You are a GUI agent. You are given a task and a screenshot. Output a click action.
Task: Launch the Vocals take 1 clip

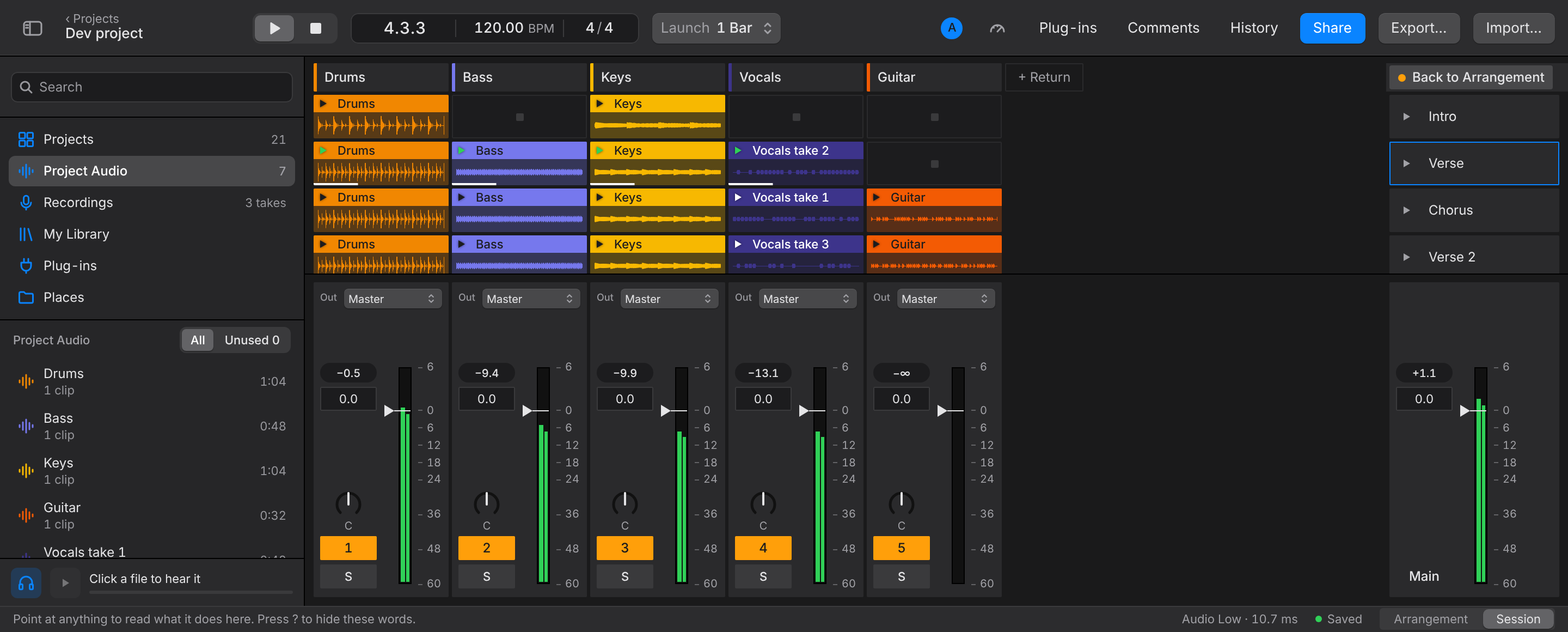(738, 197)
